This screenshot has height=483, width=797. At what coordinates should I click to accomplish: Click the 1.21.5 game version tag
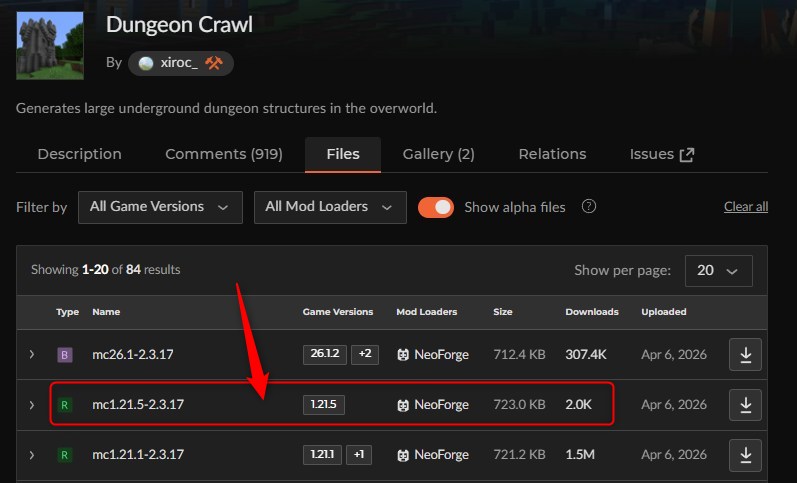click(x=324, y=405)
